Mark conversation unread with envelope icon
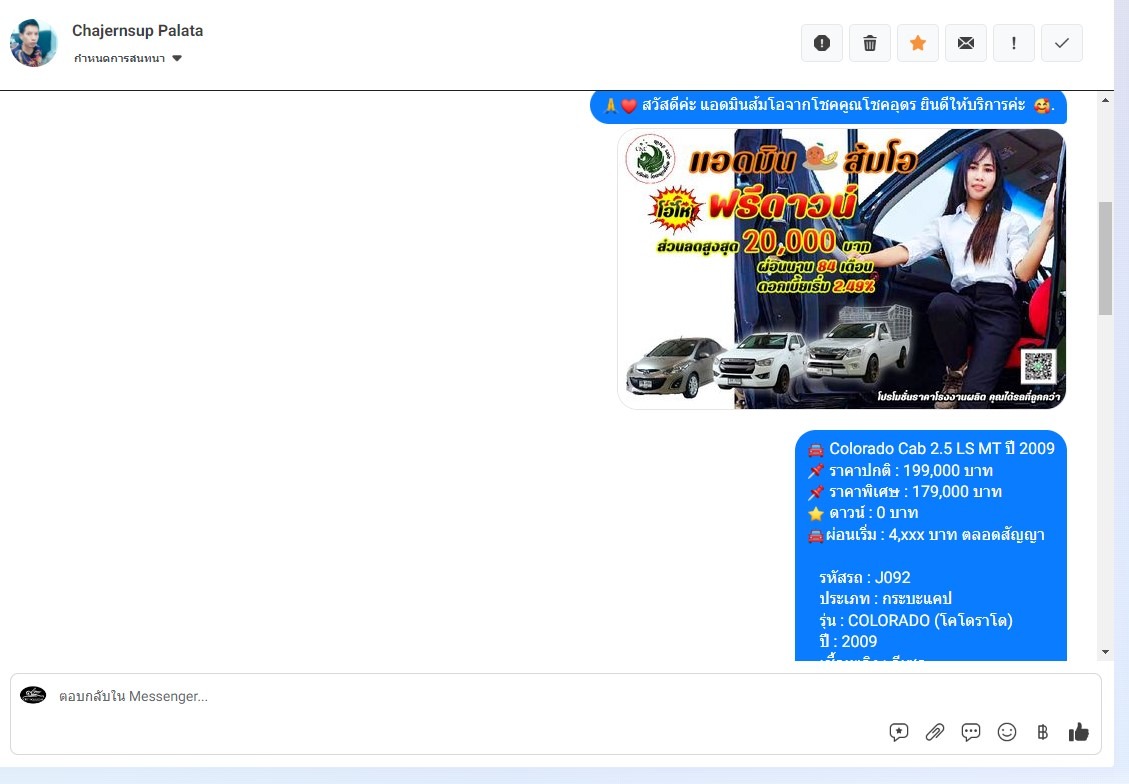 point(966,43)
